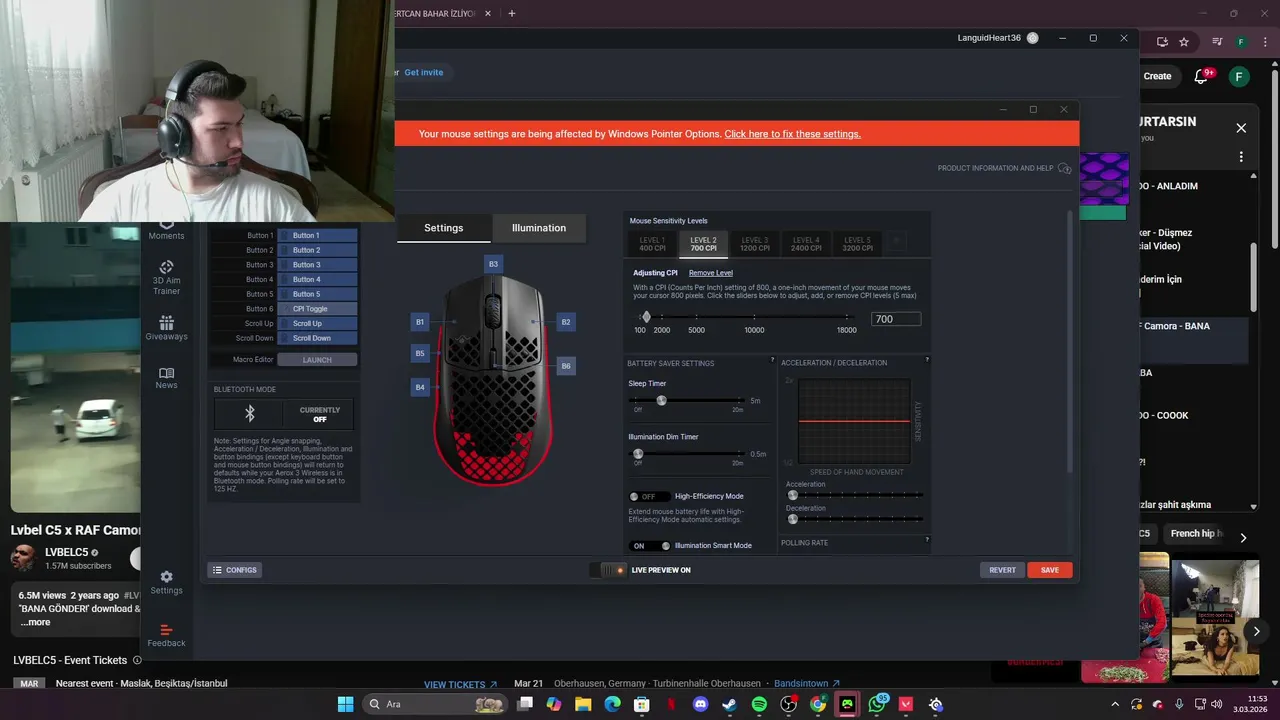Image resolution: width=1280 pixels, height=720 pixels.
Task: Click 'Click here to fix these settings' link
Action: pos(792,134)
